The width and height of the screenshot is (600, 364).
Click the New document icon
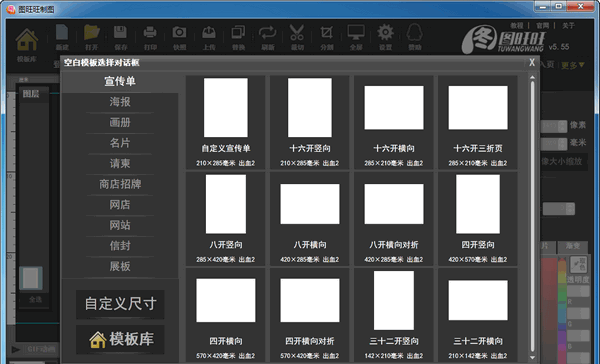pyautogui.click(x=62, y=33)
